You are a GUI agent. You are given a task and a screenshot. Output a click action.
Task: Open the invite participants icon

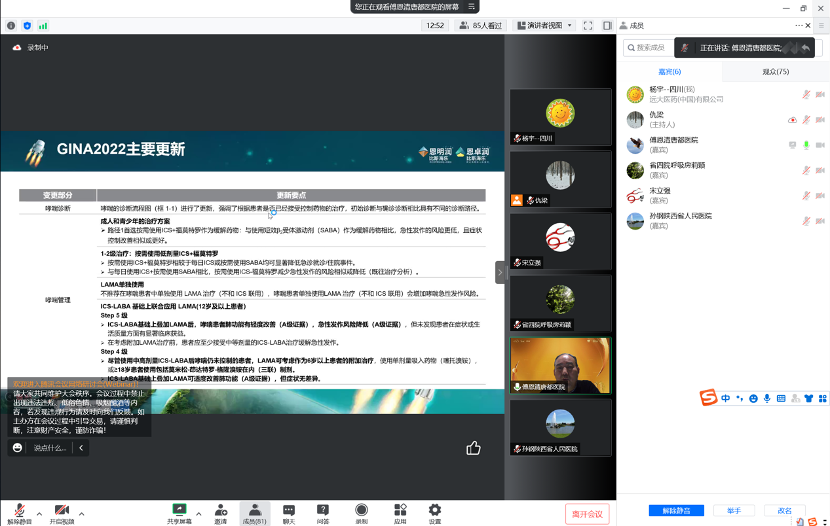(220, 510)
